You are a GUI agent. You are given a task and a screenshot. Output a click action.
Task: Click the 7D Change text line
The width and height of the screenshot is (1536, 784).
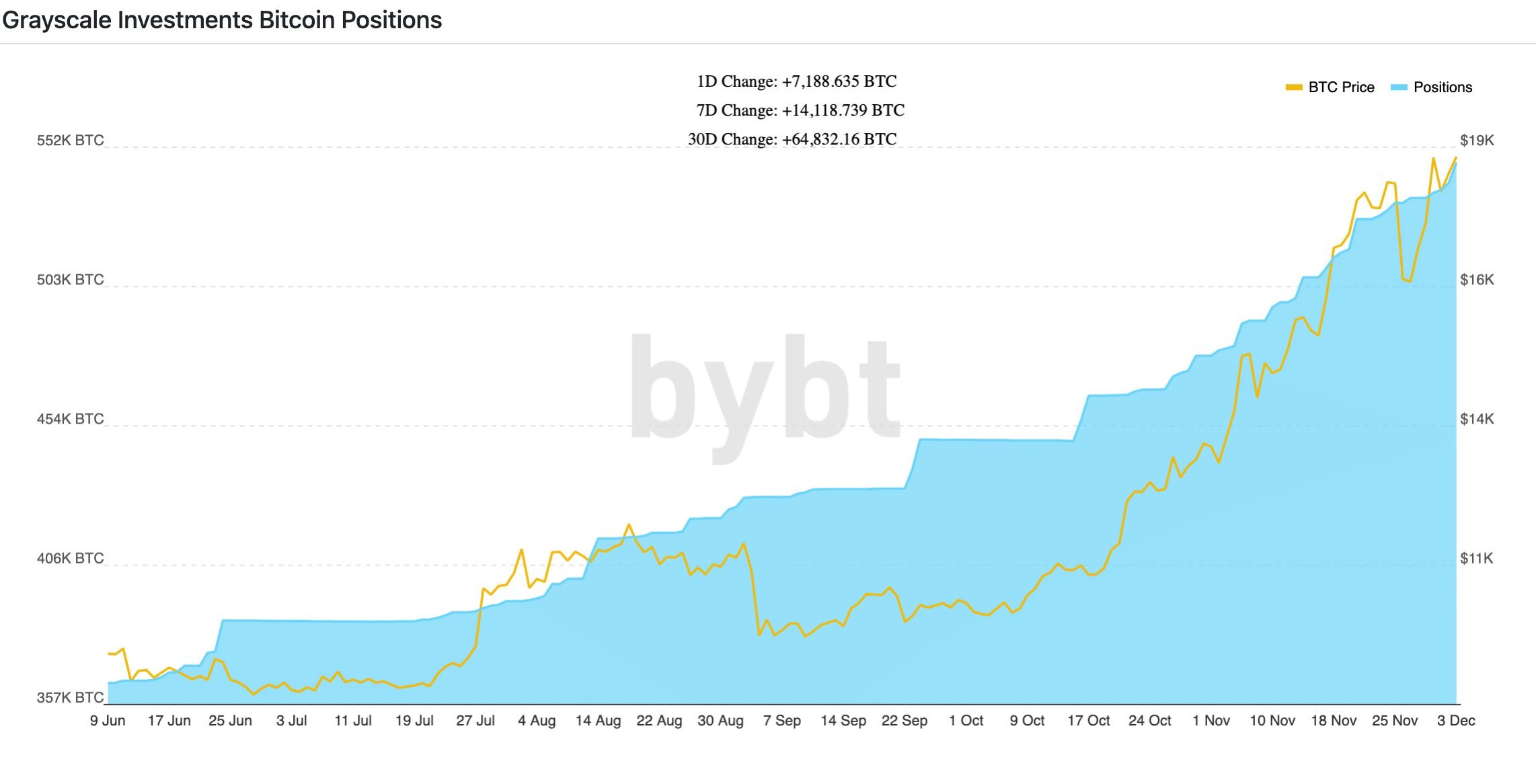800,110
